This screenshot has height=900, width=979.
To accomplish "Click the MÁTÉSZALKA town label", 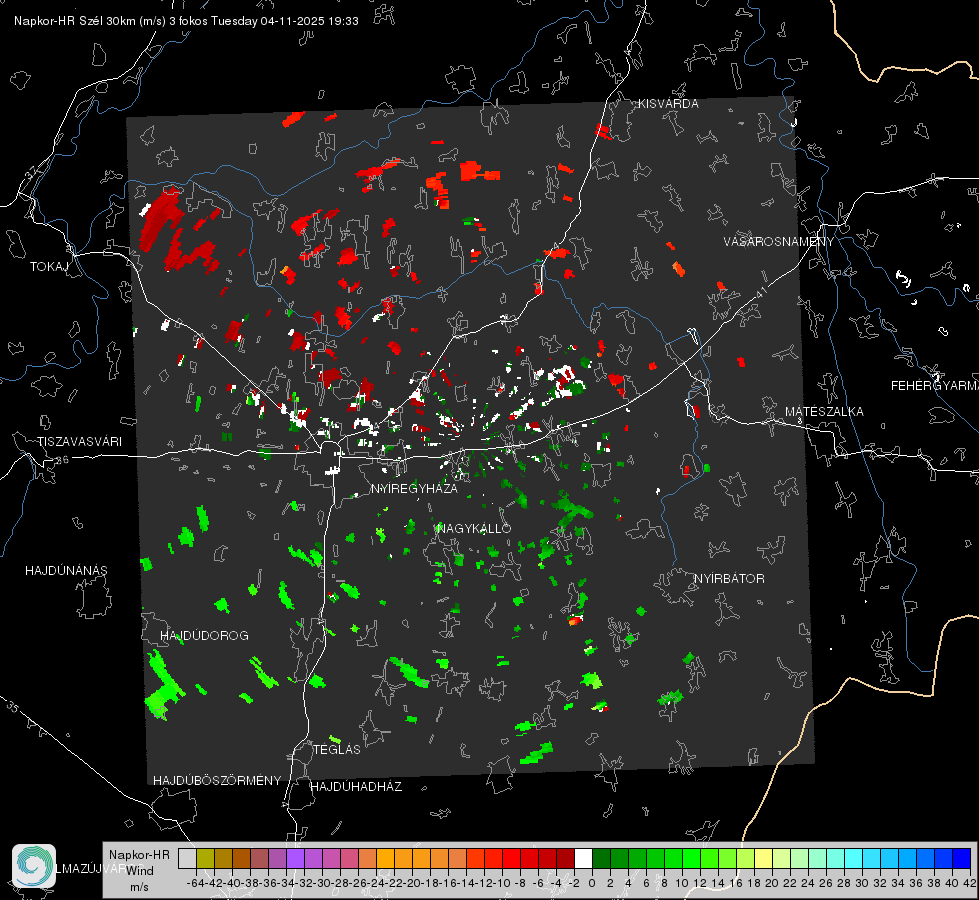I will coord(824,412).
